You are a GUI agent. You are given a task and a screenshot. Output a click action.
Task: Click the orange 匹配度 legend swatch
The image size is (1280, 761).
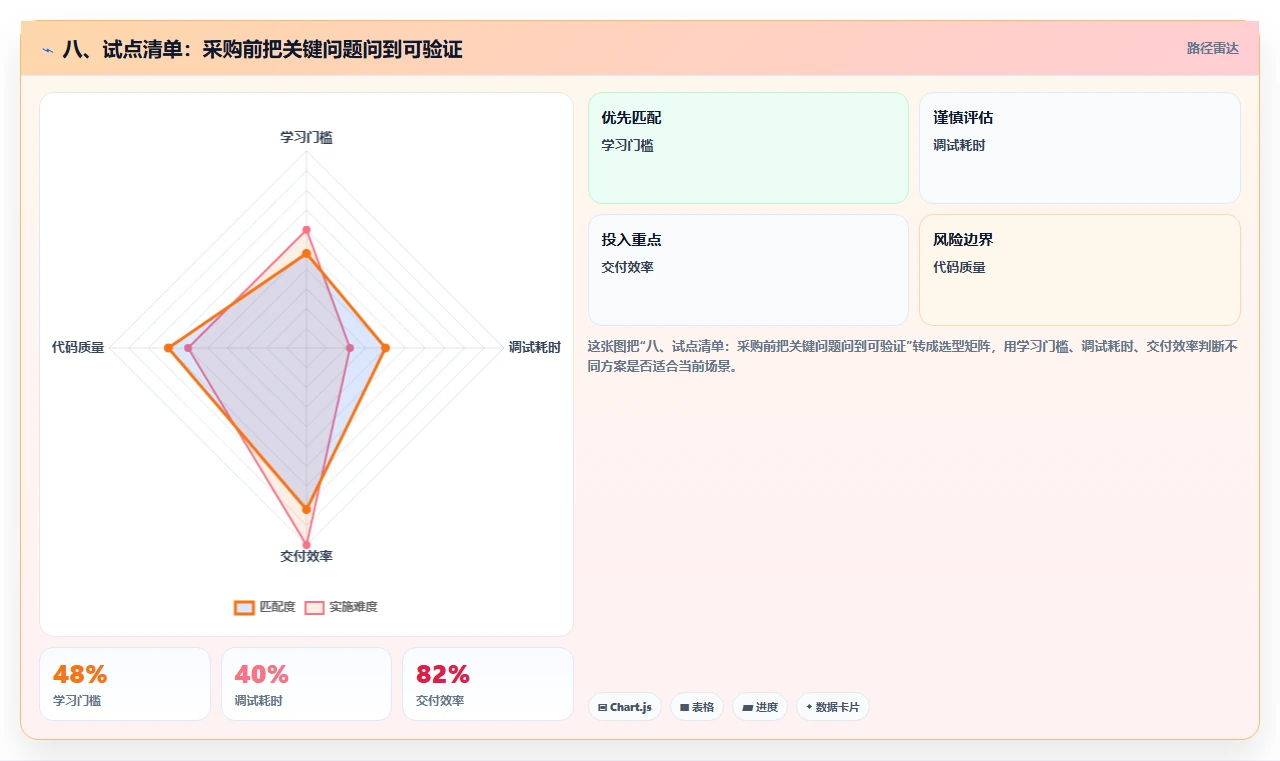tap(244, 607)
